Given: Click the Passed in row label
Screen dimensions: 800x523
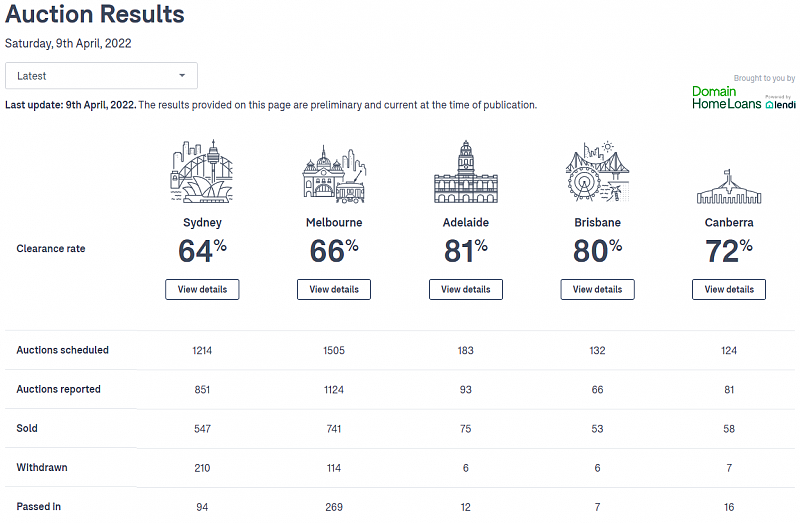Looking at the screenshot, I should [38, 507].
